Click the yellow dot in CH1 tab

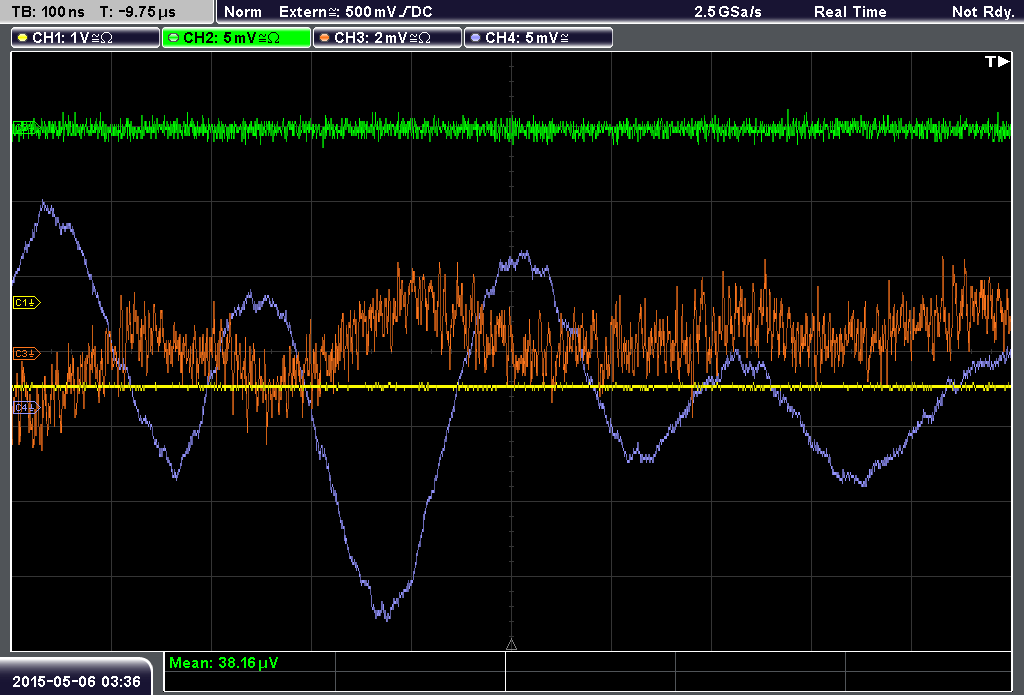[x=23, y=38]
